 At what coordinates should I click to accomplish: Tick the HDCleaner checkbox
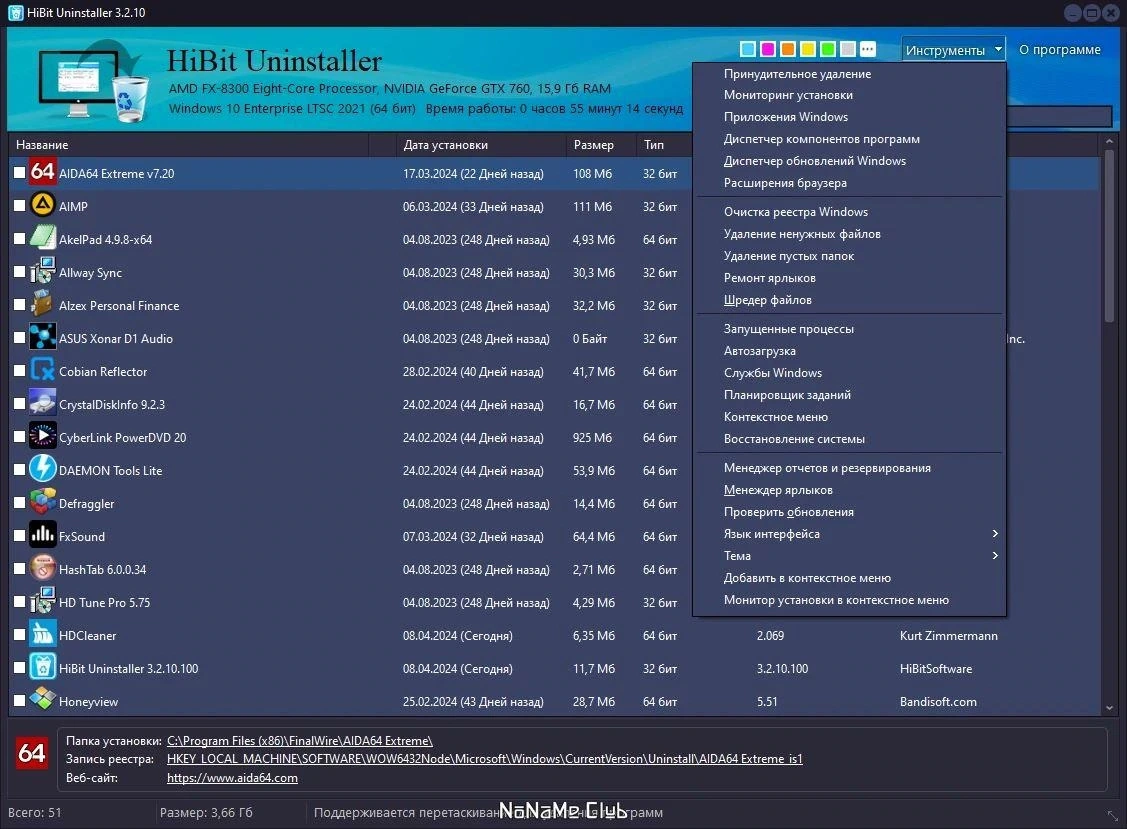click(19, 635)
